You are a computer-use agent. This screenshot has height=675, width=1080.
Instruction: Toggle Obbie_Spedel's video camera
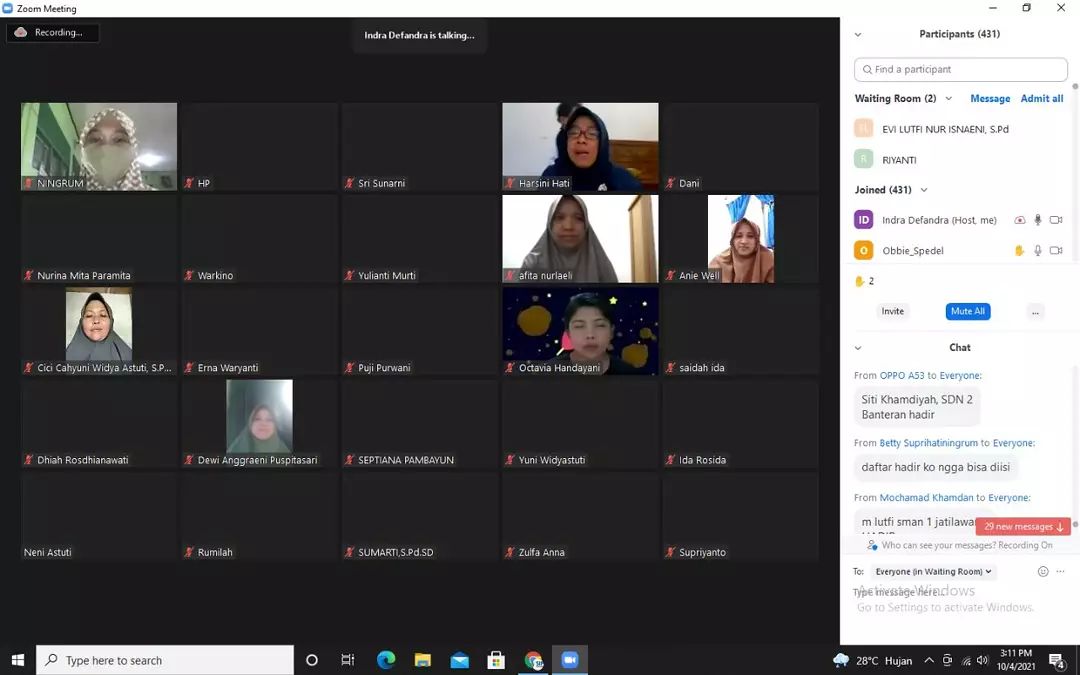[1056, 251]
